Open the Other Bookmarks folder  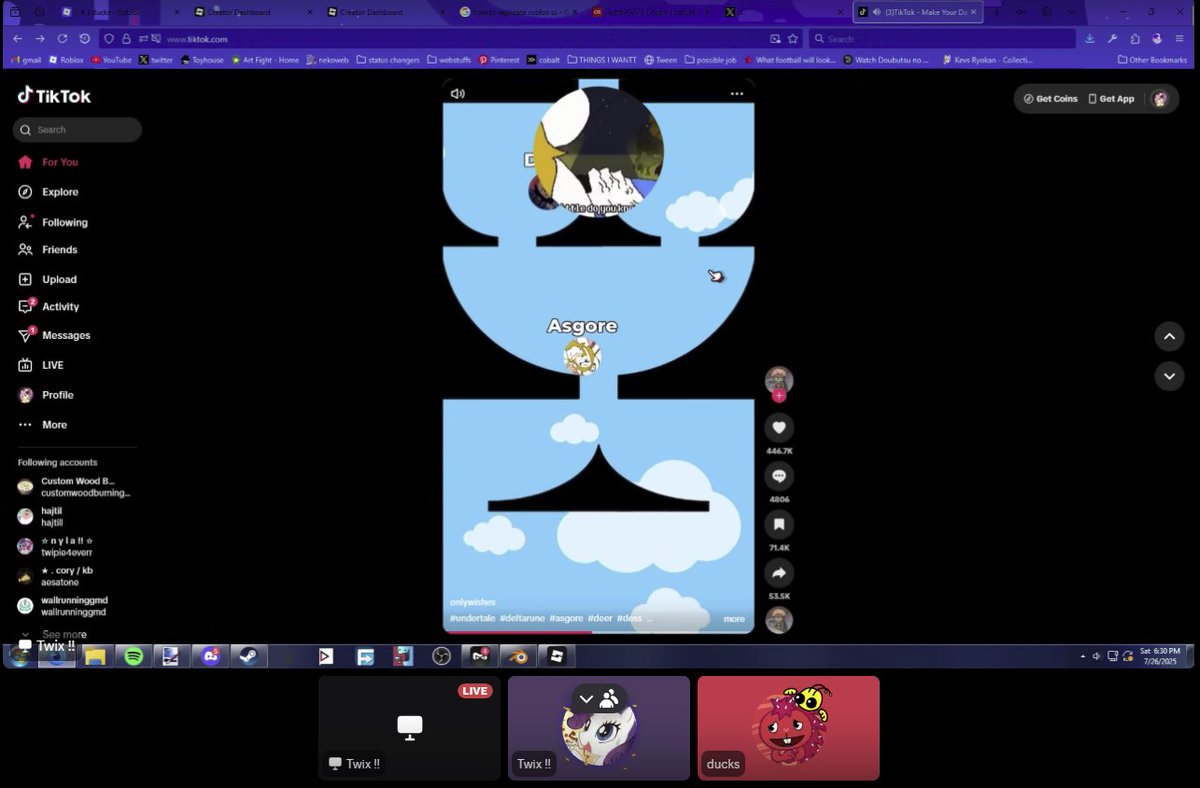click(1153, 60)
